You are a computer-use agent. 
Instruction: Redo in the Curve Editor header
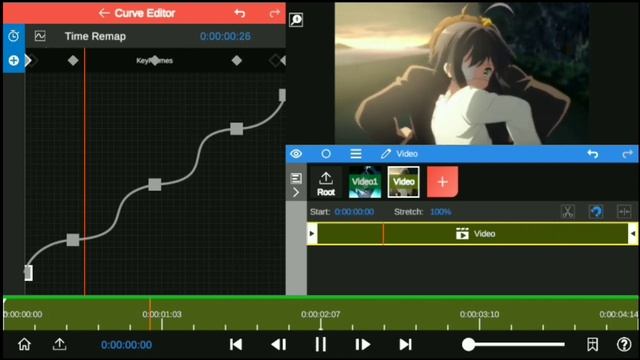click(275, 13)
